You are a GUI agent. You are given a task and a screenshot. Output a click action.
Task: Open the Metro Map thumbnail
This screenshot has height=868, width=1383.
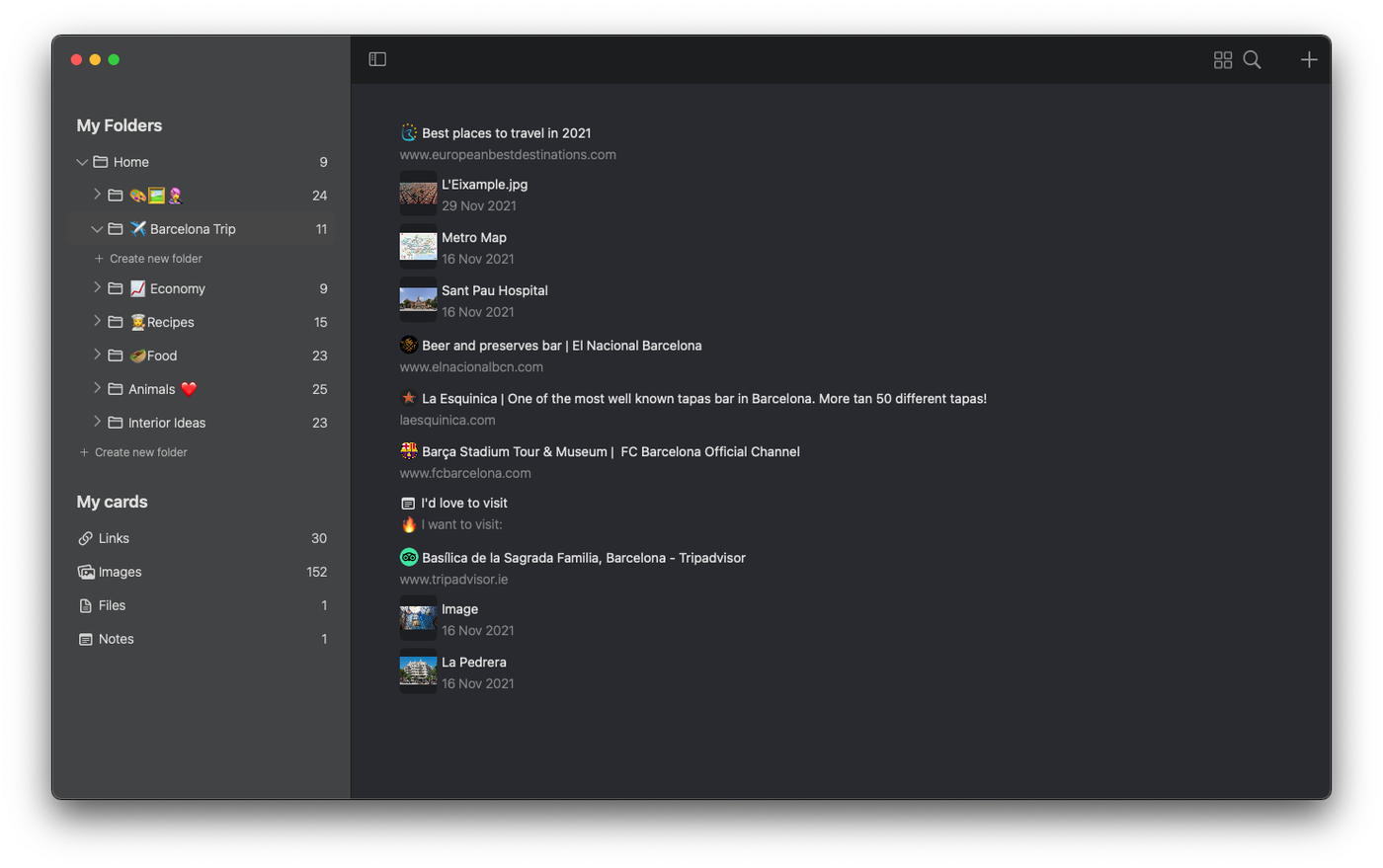(418, 248)
